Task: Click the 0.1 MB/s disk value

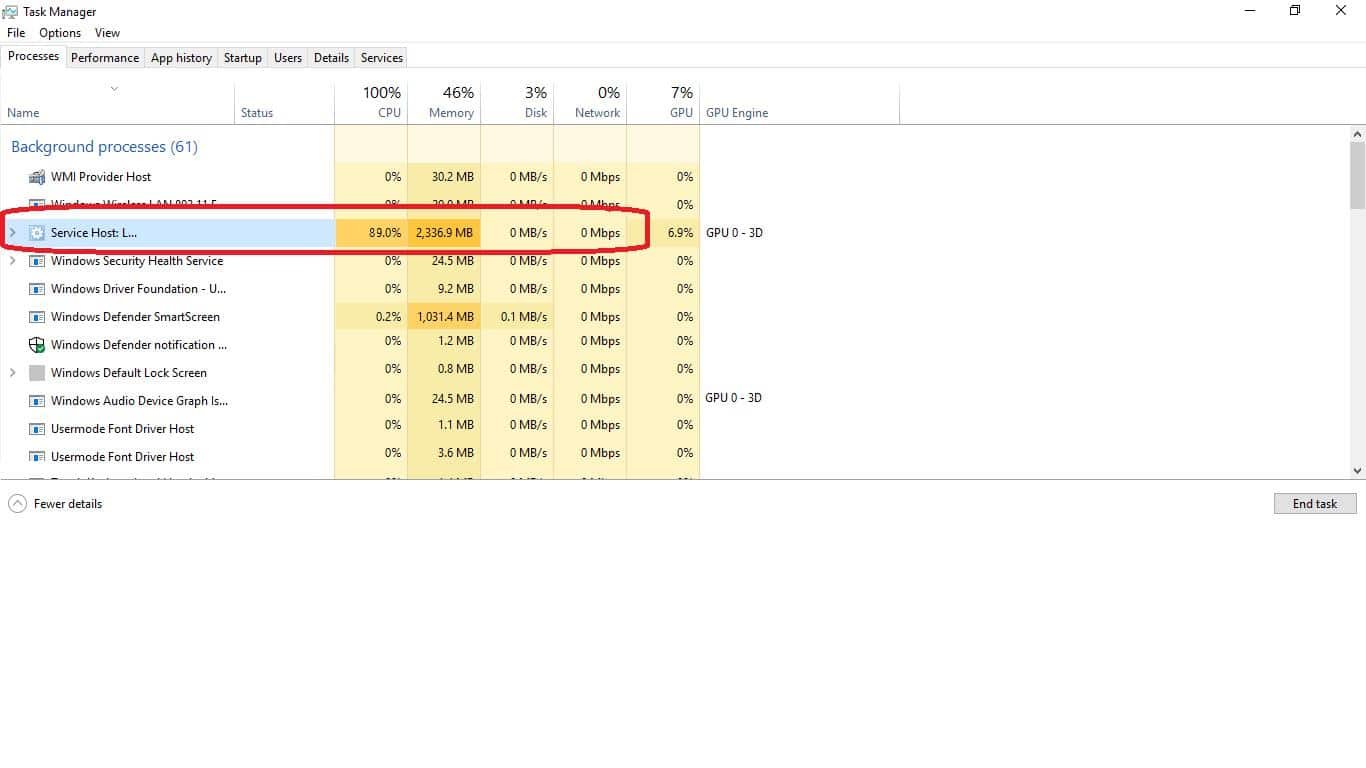Action: click(x=524, y=317)
